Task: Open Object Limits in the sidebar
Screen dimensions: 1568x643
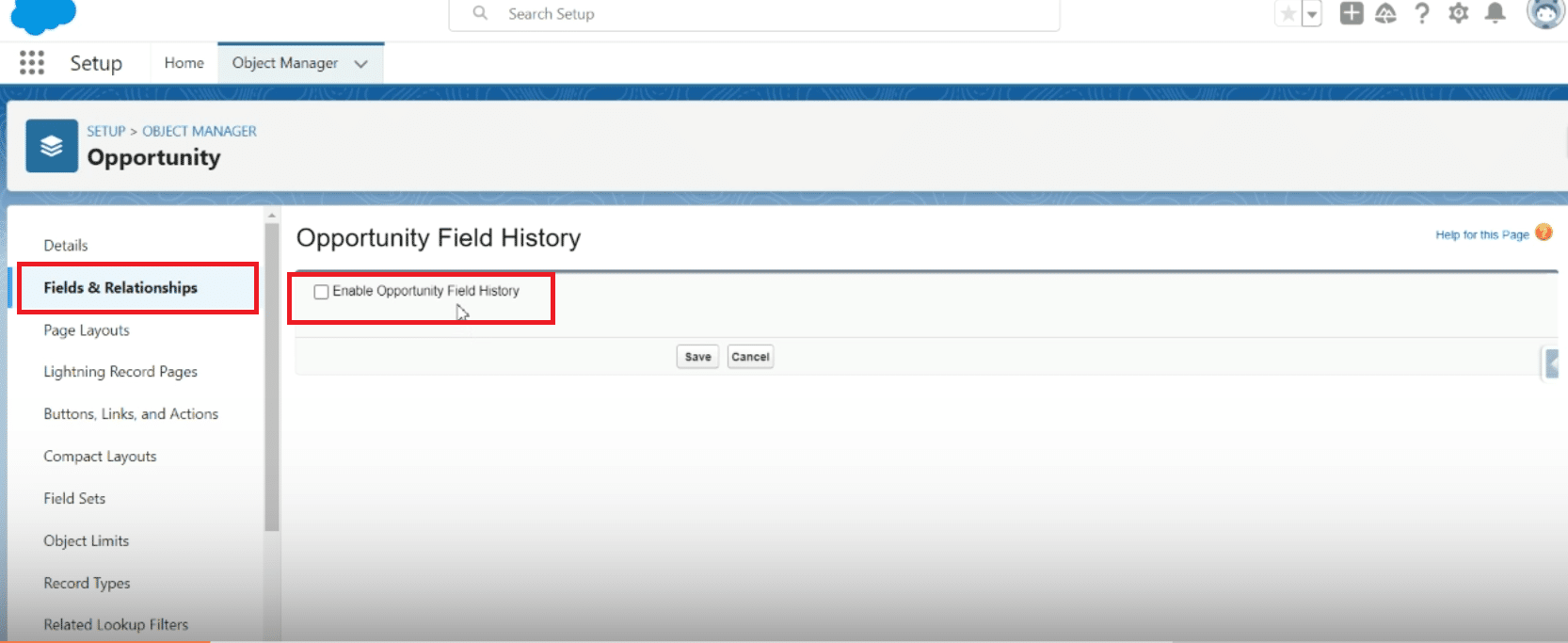Action: [87, 541]
